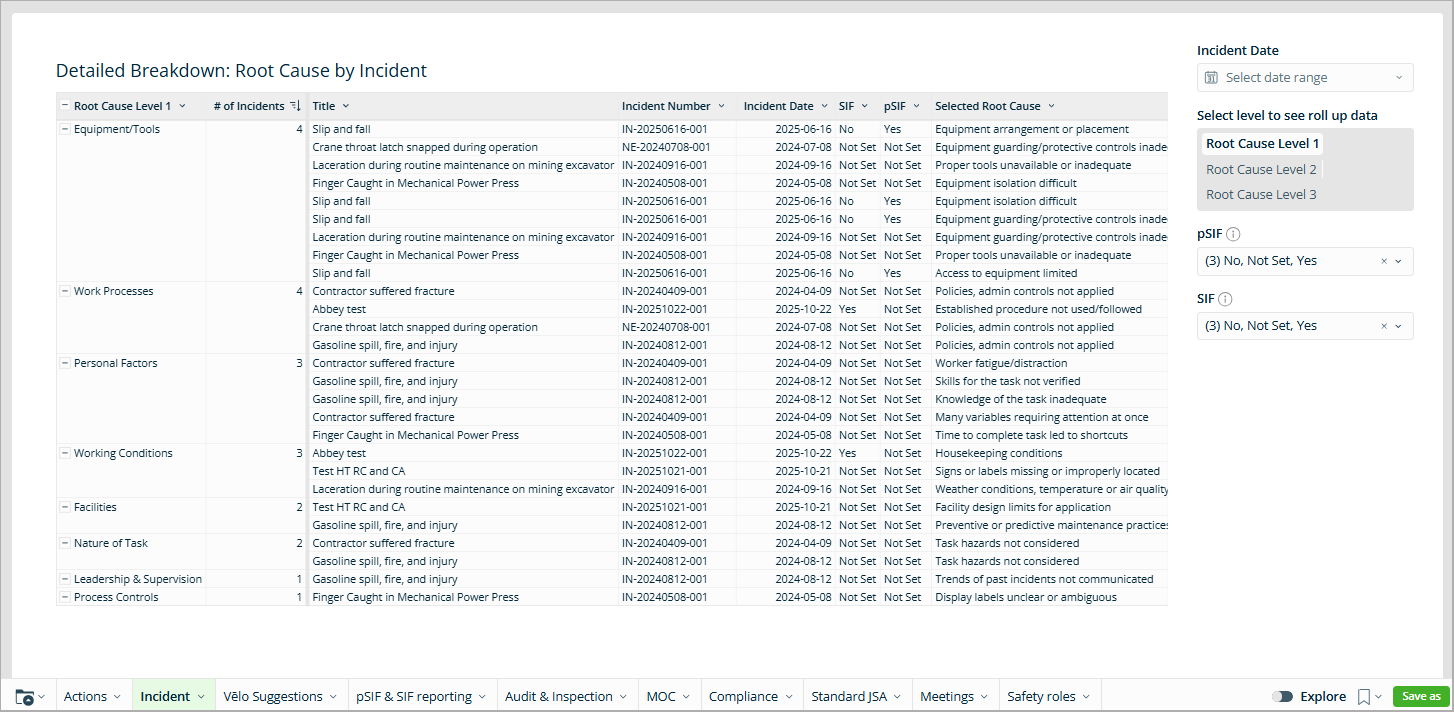Open the pSIF filter dropdown

[x=1398, y=261]
